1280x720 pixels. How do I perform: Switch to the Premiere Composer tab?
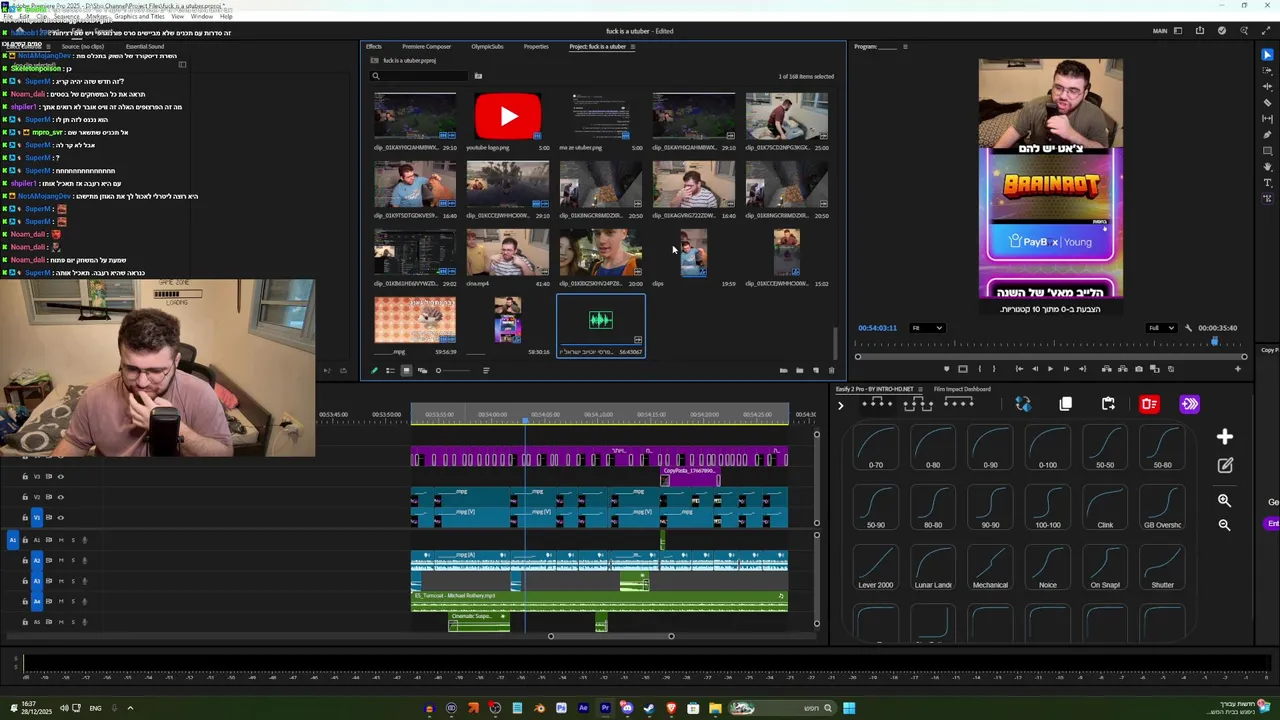coord(427,47)
